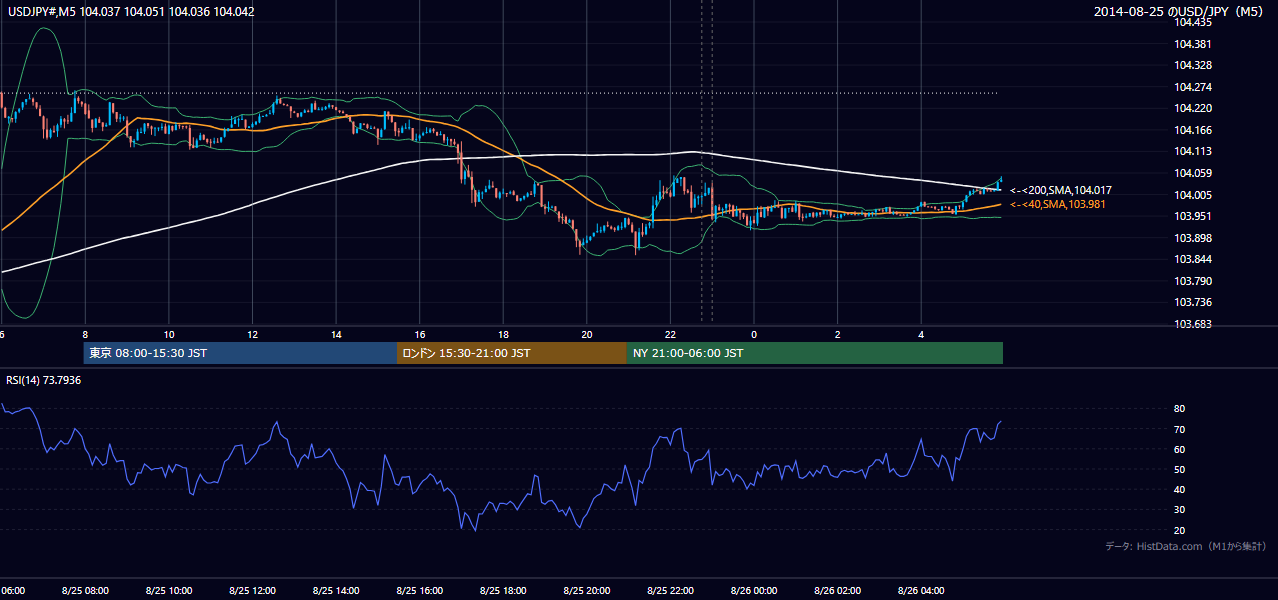Image resolution: width=1278 pixels, height=600 pixels.
Task: Click hour label 12 on price chart axis
Action: point(253,334)
